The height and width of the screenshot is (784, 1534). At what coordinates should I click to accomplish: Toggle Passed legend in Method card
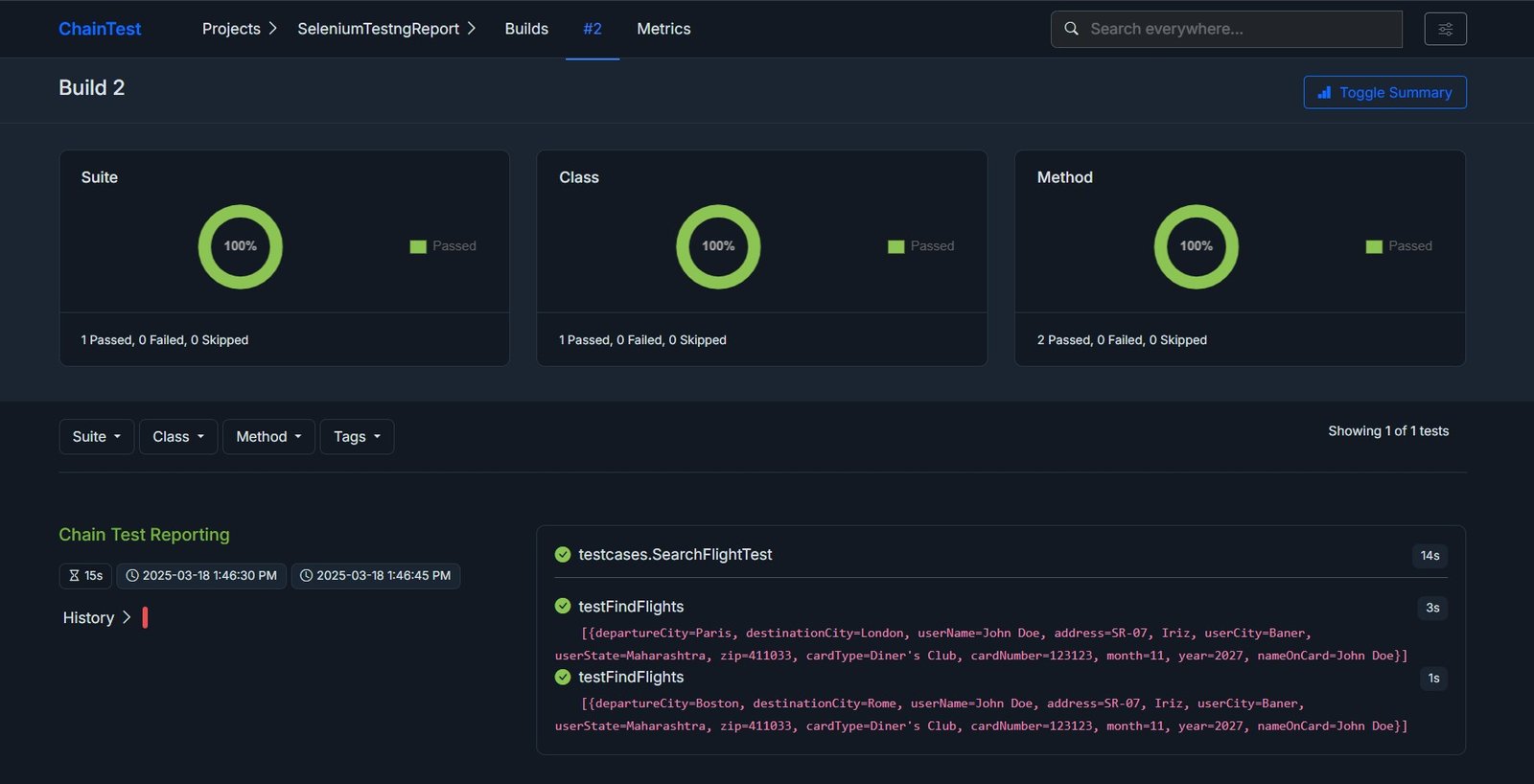tap(1399, 246)
